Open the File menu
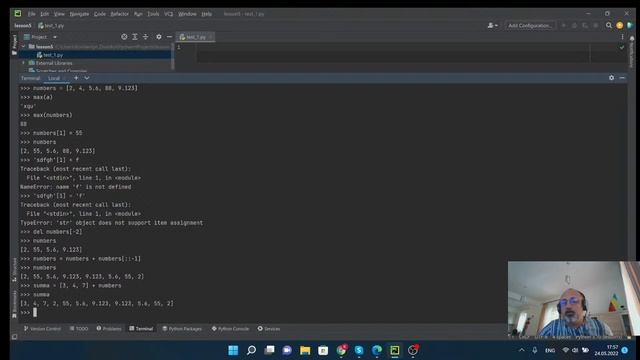 point(31,14)
